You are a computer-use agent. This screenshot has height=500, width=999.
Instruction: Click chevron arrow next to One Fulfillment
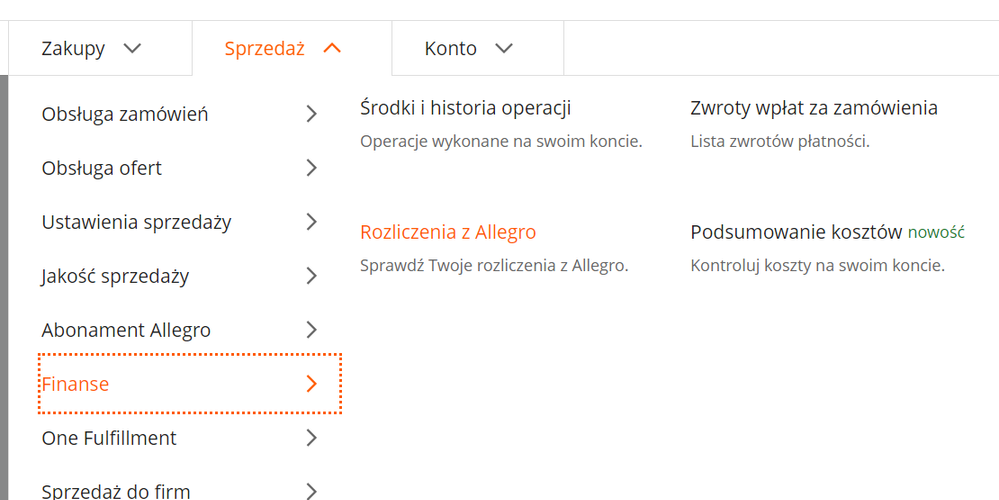[311, 438]
